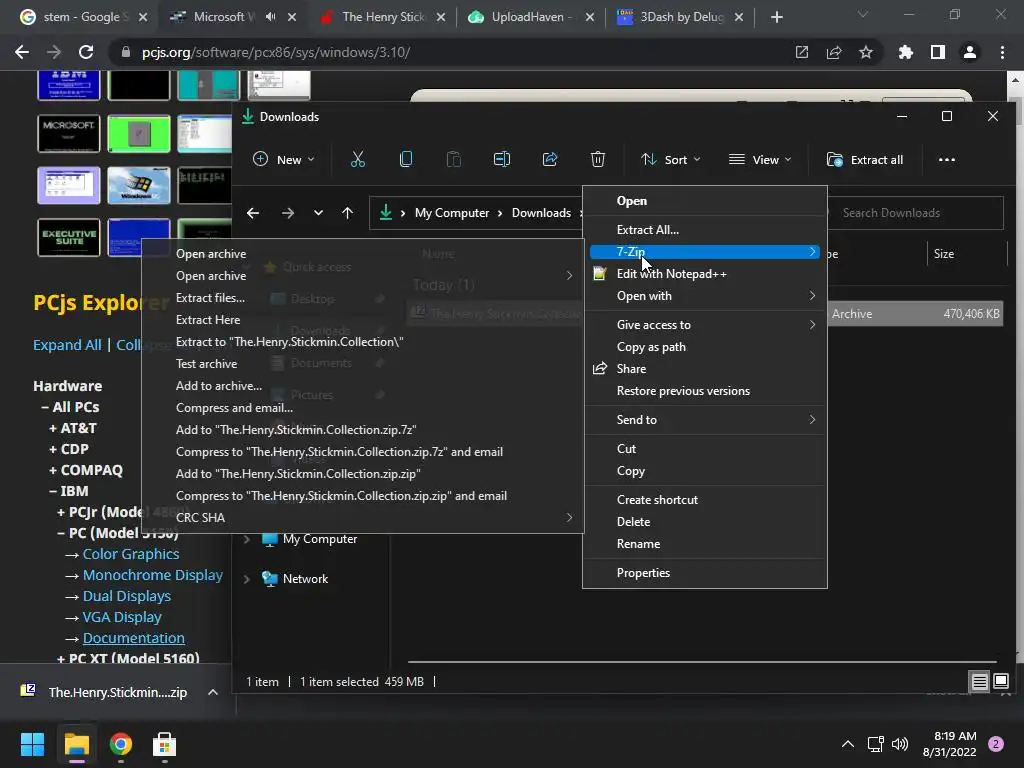Open the Color Graphics link

(x=131, y=554)
